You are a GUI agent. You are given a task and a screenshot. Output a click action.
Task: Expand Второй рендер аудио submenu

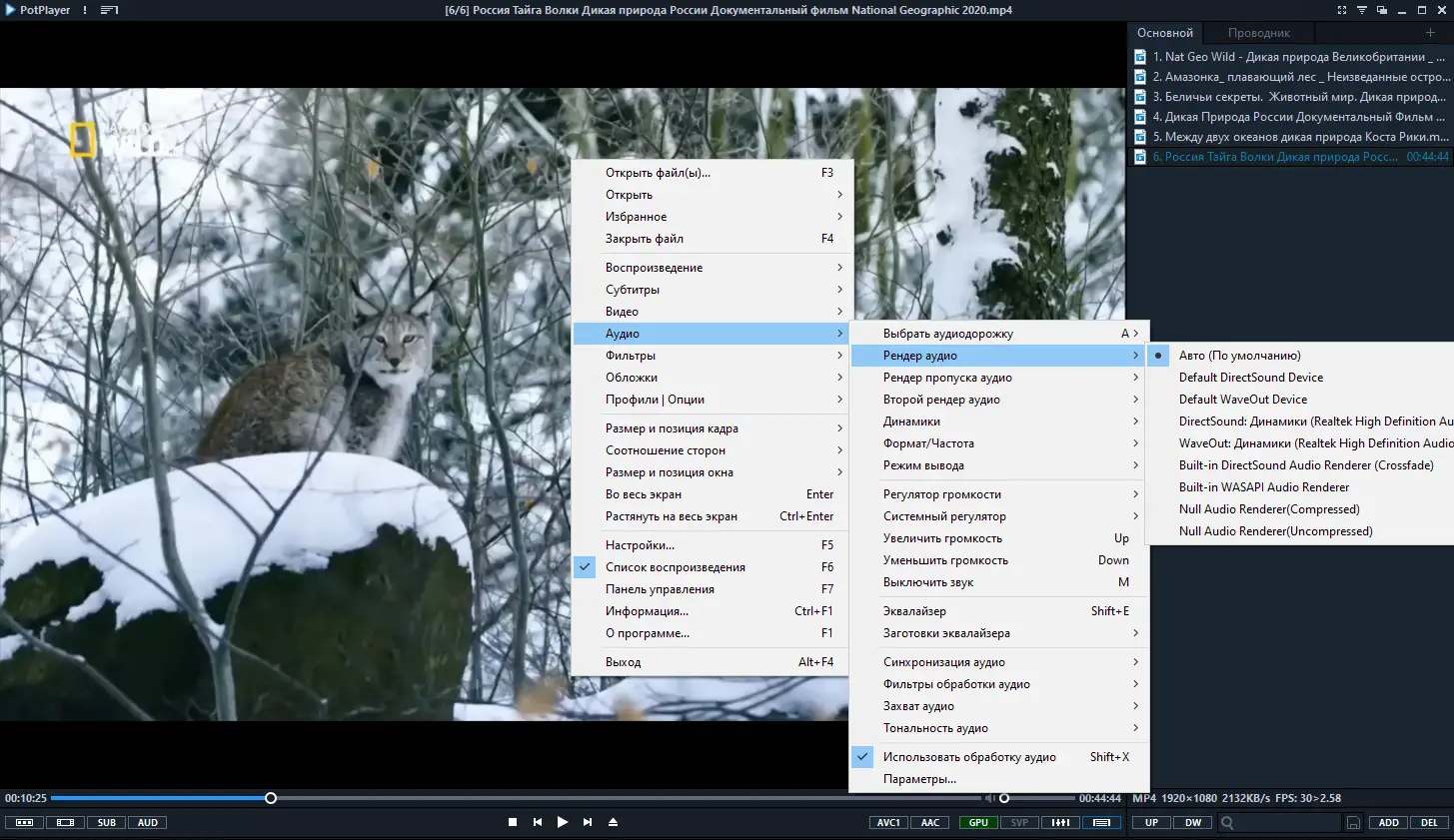(999, 400)
